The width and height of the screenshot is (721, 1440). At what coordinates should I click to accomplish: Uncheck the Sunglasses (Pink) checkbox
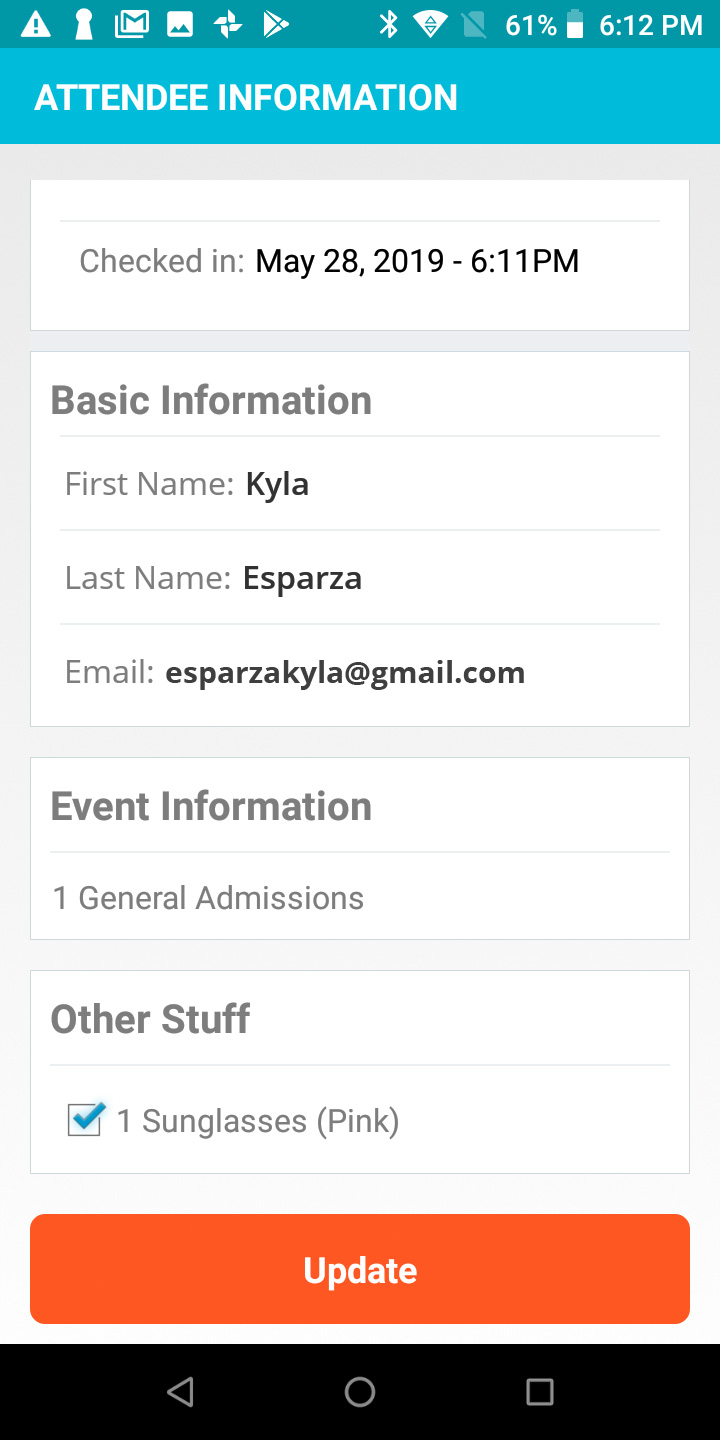click(85, 1119)
